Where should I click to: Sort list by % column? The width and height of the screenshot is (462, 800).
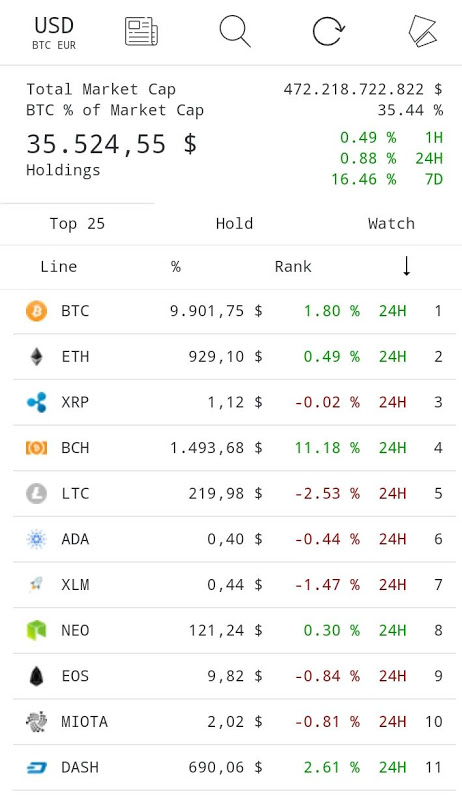[x=175, y=267]
